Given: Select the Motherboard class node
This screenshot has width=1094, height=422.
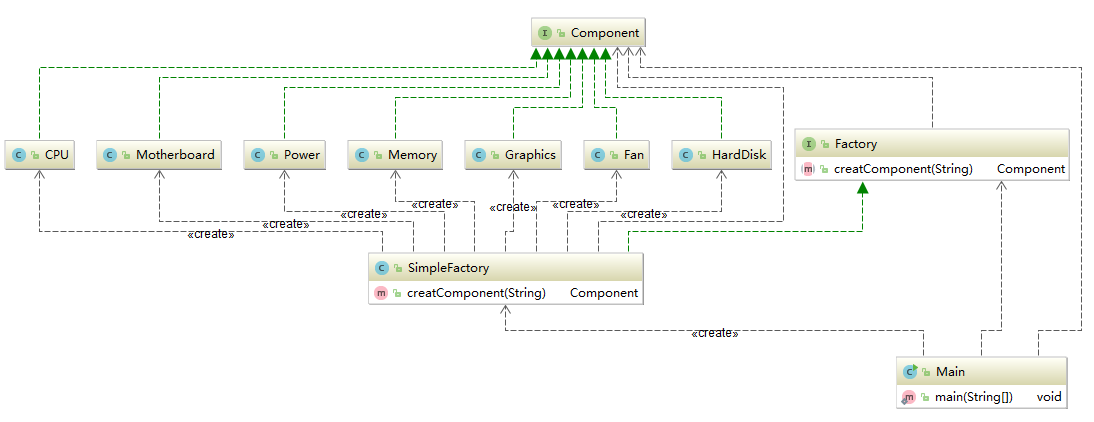Looking at the screenshot, I should [159, 155].
